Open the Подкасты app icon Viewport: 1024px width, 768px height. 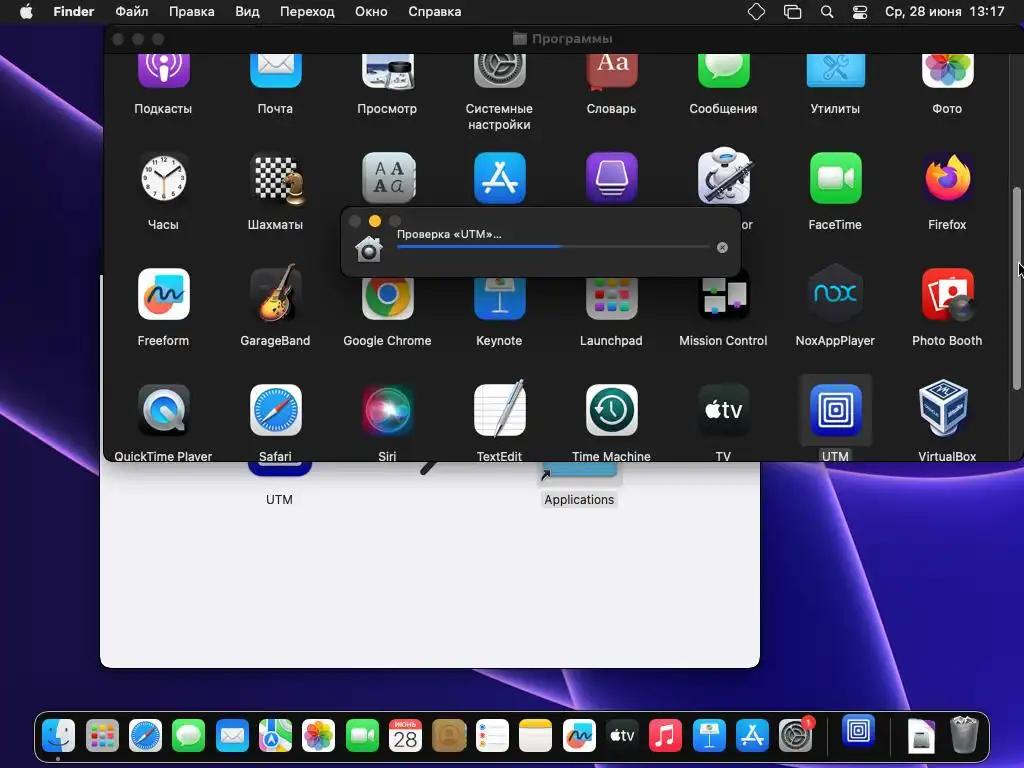click(163, 71)
